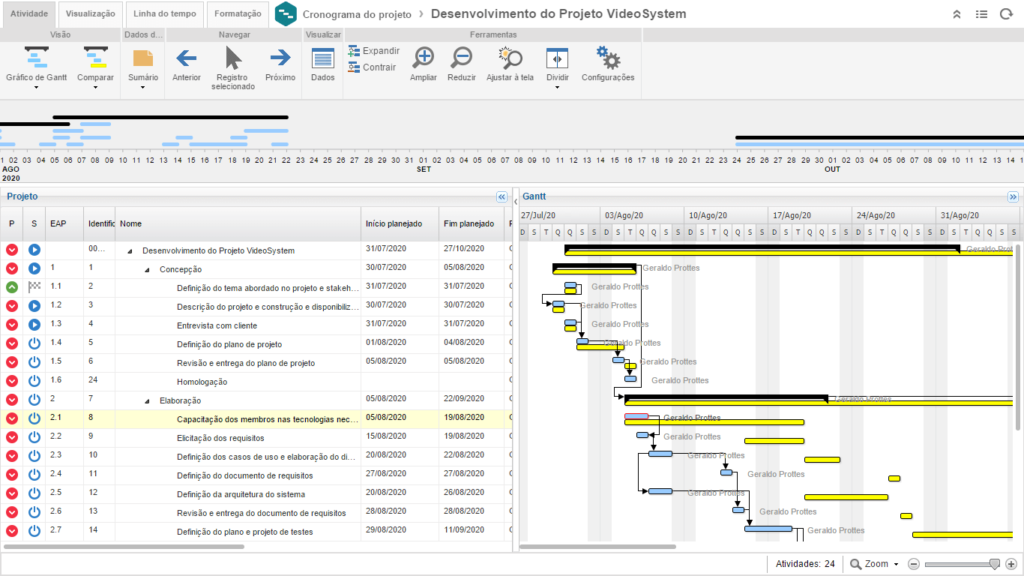Open the Dados panel icon
This screenshot has width=1024, height=576.
coord(322,59)
